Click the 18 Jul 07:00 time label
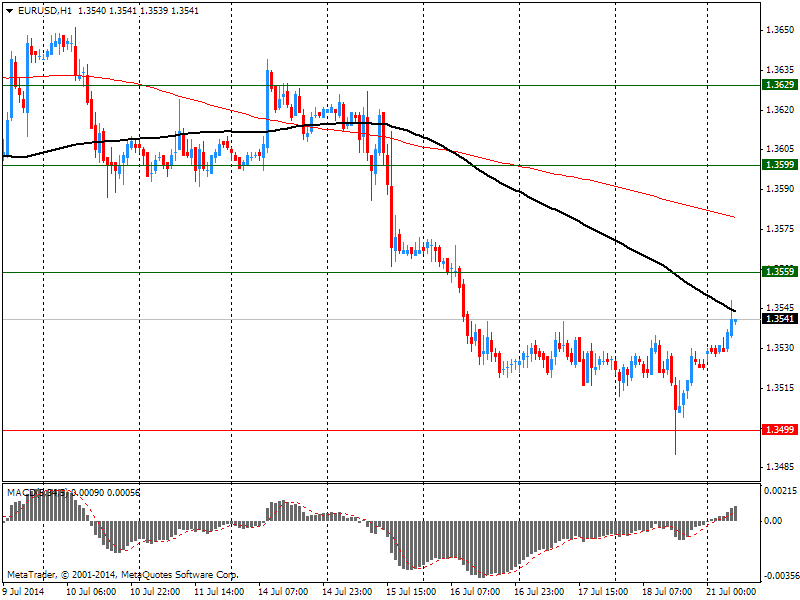Viewport: 800px width, 600px height. click(667, 592)
